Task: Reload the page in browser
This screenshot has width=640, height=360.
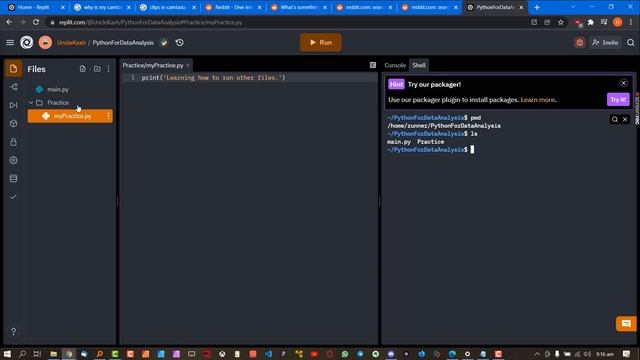Action: (x=36, y=22)
